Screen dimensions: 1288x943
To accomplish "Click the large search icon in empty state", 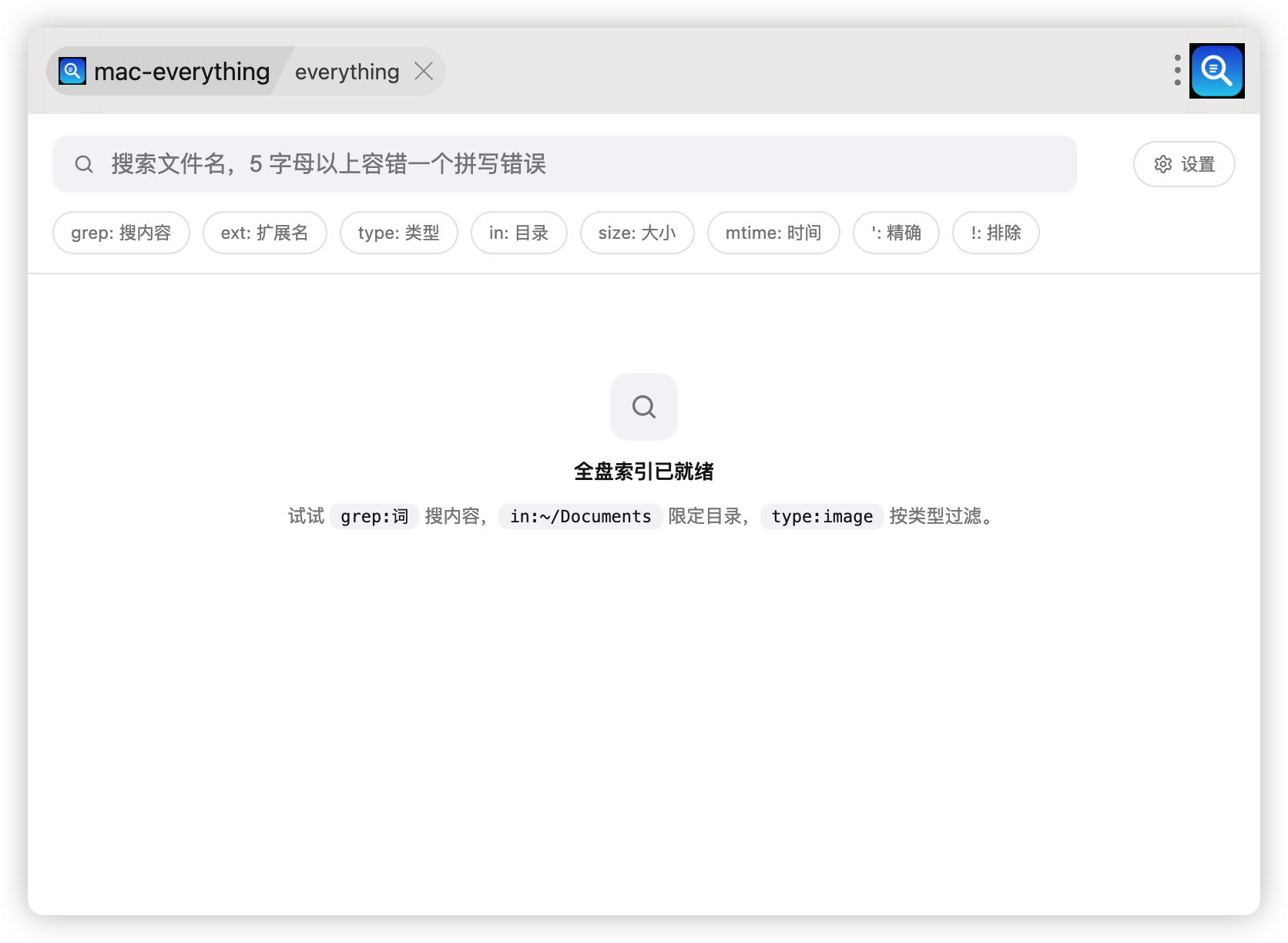I will coord(644,407).
